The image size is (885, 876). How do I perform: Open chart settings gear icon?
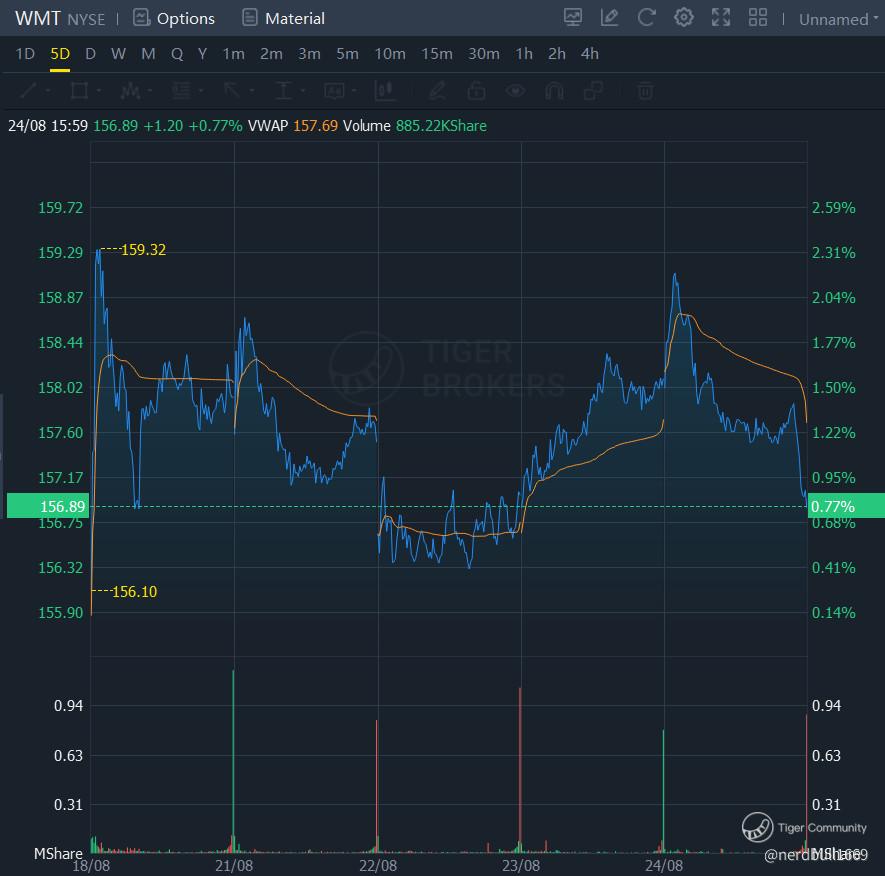pos(684,17)
